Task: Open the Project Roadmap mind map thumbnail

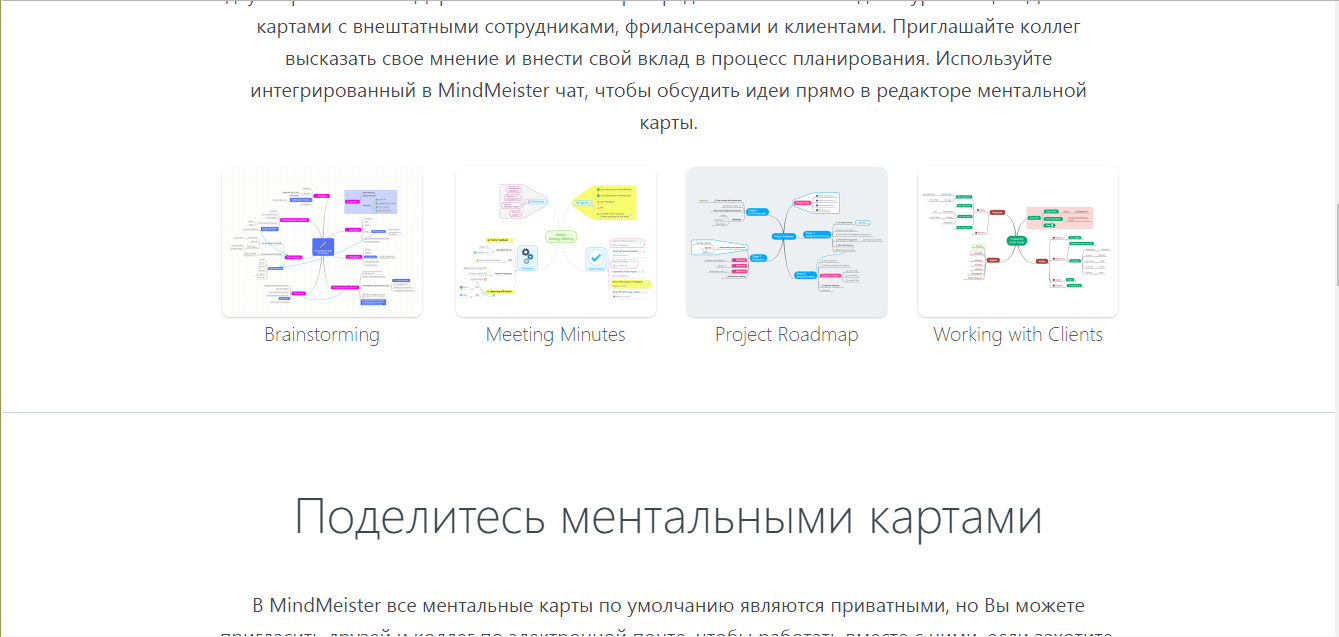Action: [x=787, y=242]
